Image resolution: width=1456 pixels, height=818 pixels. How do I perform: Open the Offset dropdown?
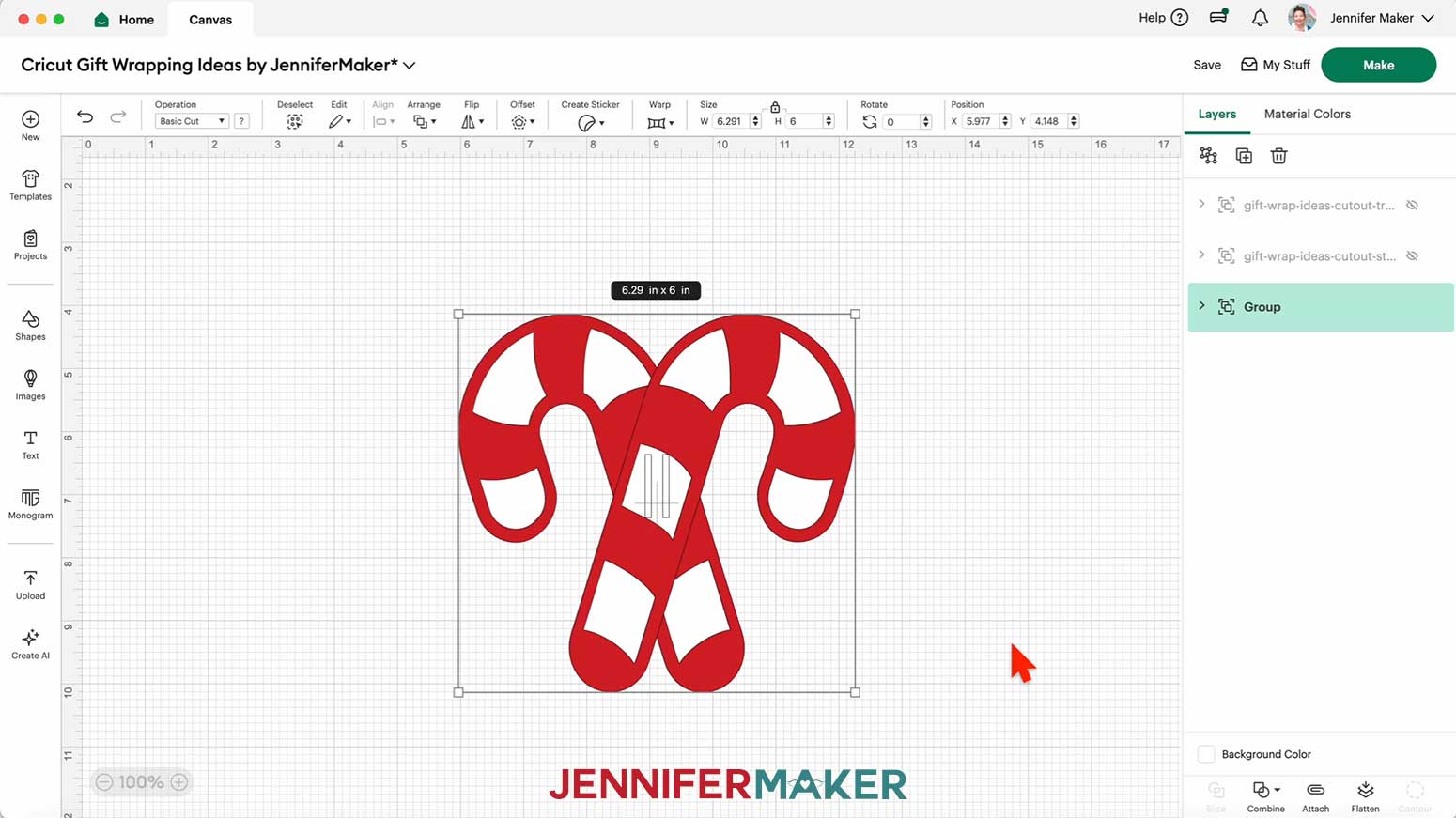pos(522,122)
